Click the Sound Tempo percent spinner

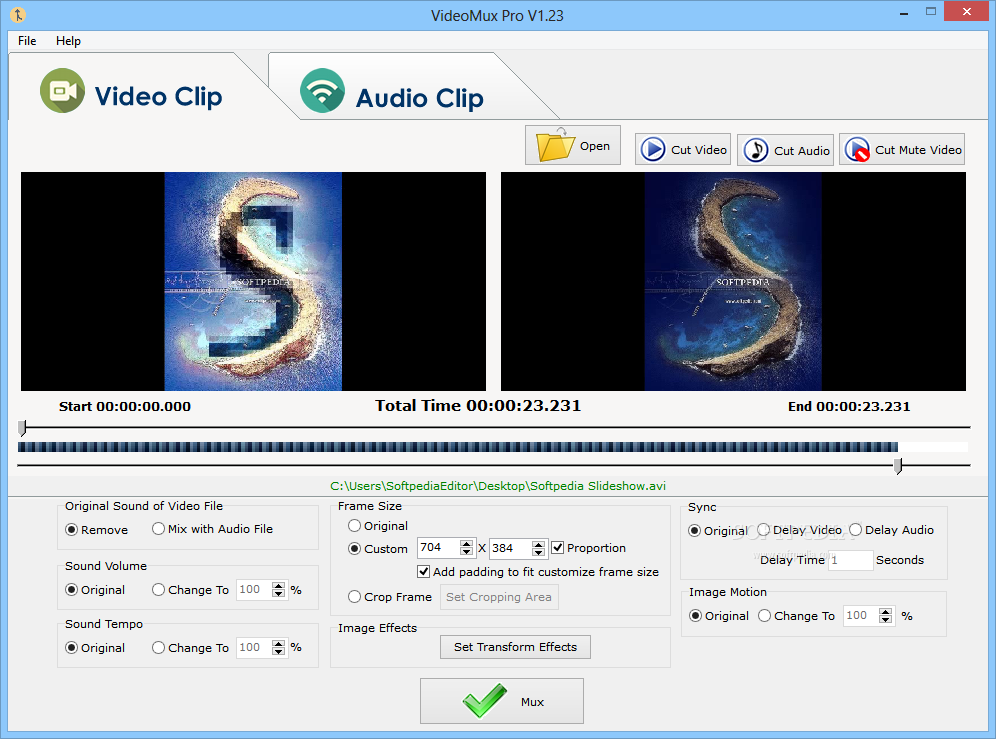[278, 647]
